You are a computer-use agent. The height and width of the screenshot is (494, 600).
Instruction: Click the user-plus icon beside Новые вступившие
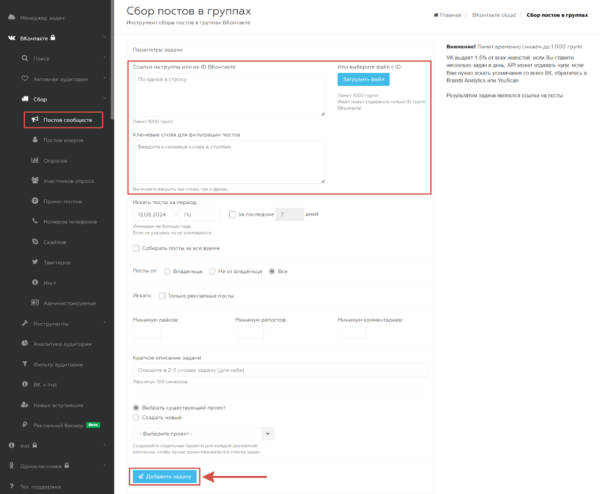point(25,404)
